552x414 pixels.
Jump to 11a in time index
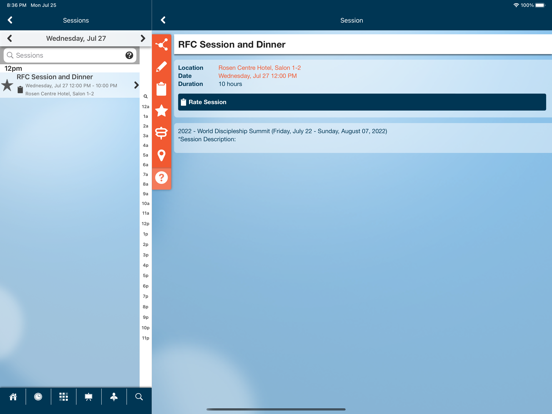145,213
